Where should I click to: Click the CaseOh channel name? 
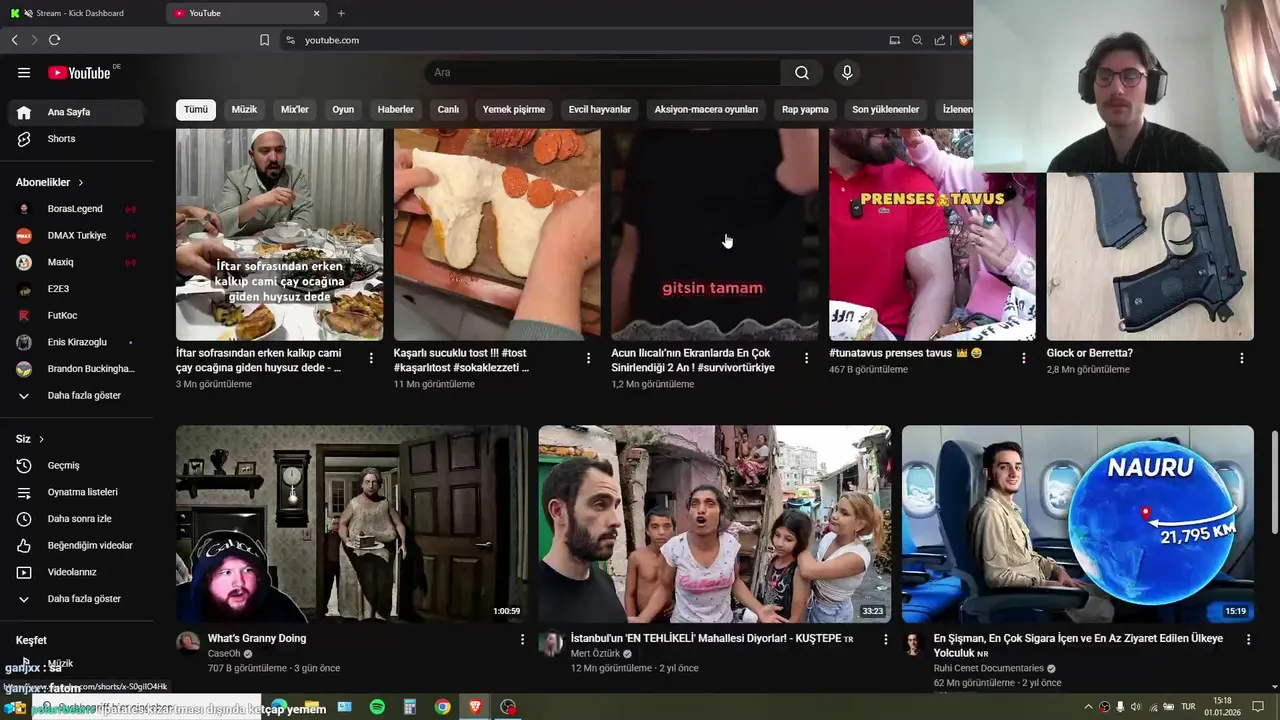click(224, 654)
